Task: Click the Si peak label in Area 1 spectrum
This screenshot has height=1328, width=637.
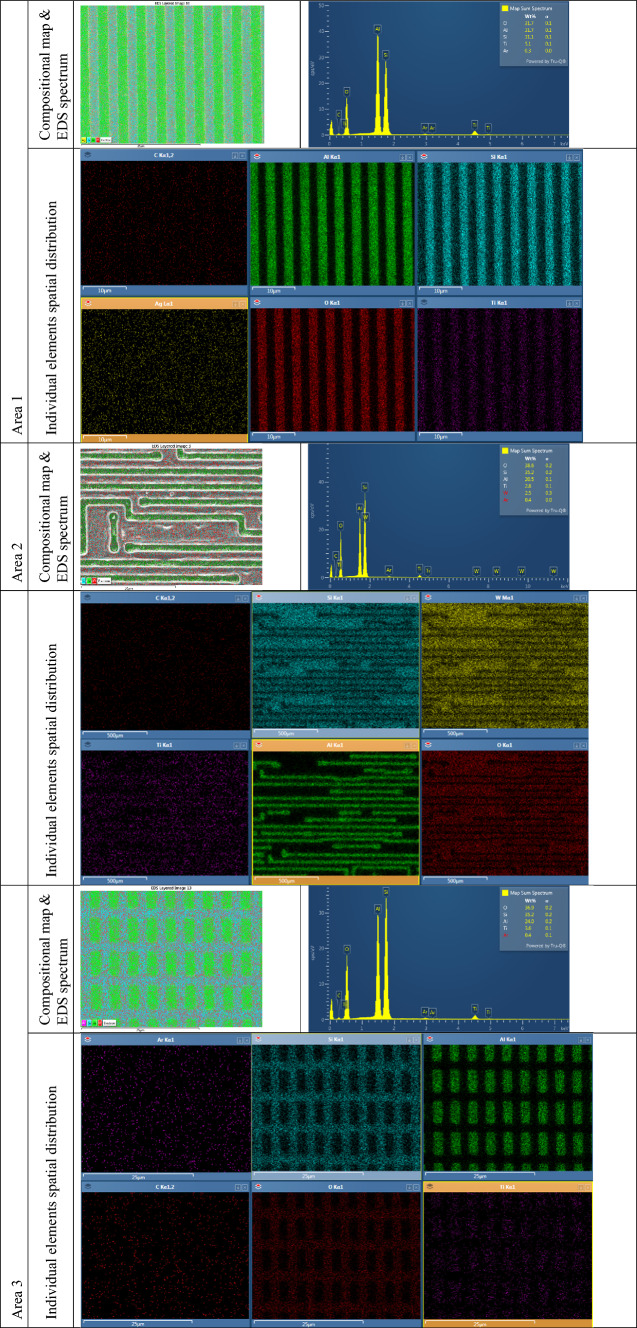Action: (386, 53)
